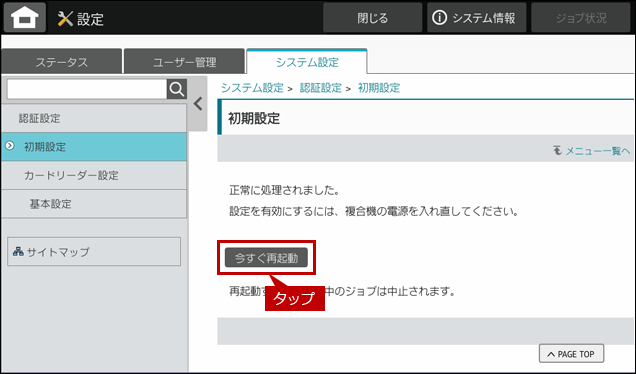
Task: Open システム情報
Action: point(477,18)
